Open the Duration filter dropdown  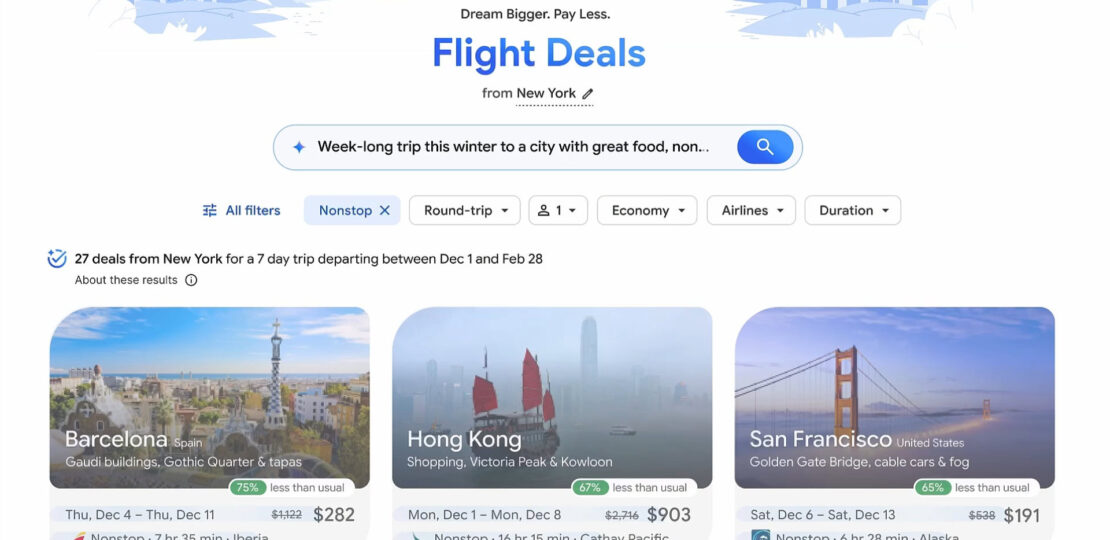pos(852,210)
